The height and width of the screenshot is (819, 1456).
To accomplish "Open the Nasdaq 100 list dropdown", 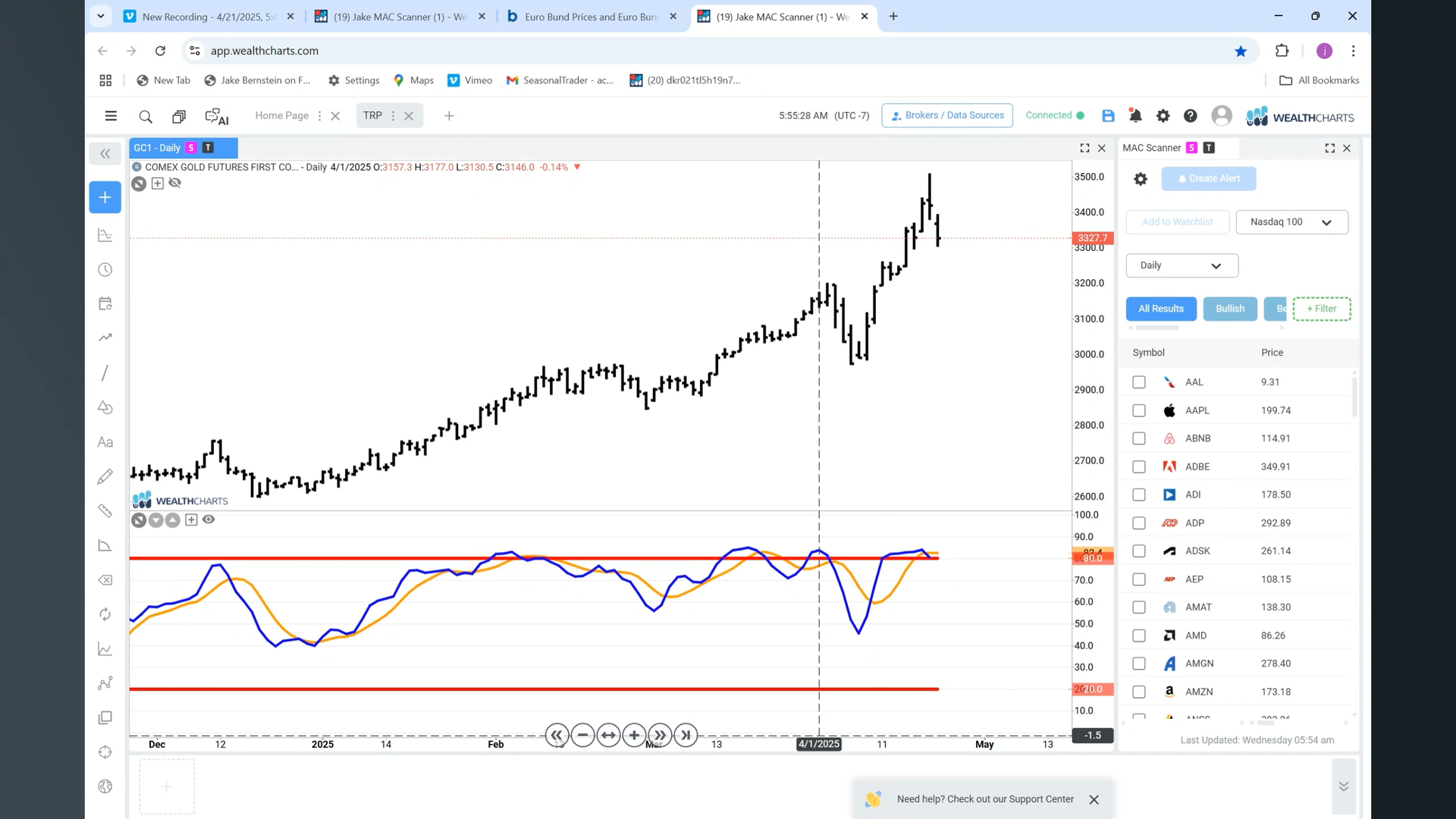I will click(x=1292, y=222).
